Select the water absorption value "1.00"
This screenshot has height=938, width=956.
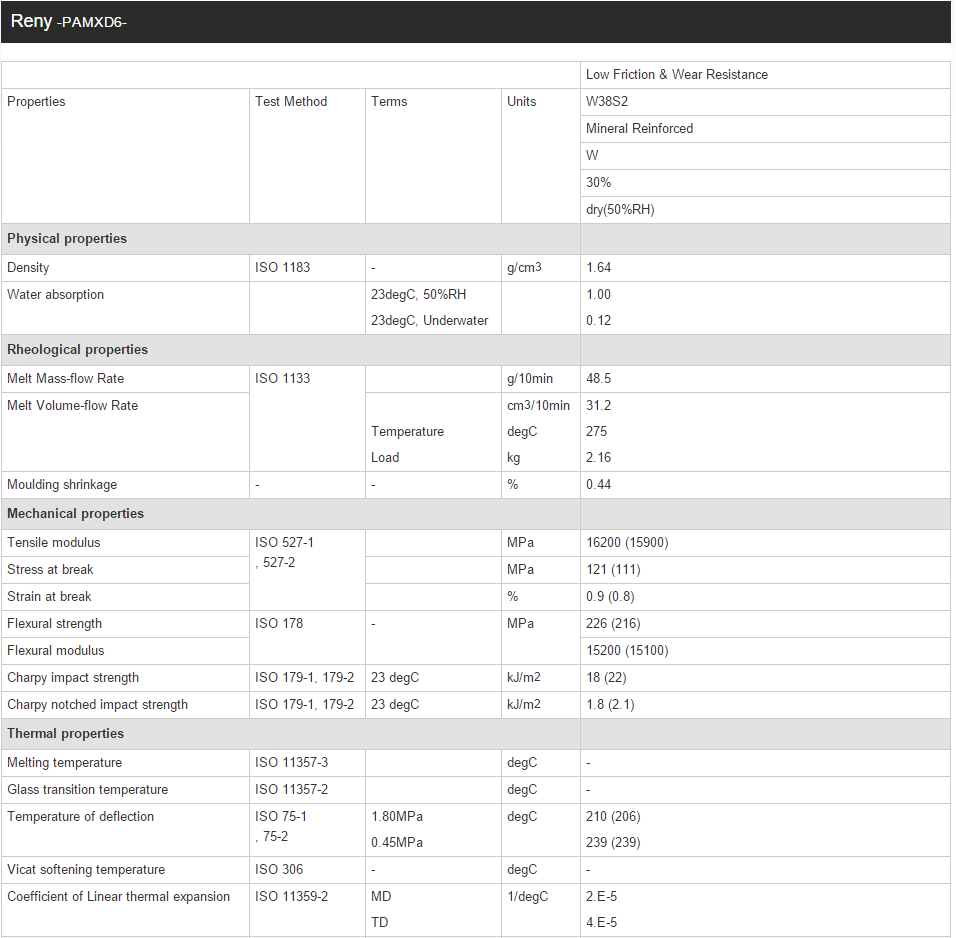[x=598, y=295]
